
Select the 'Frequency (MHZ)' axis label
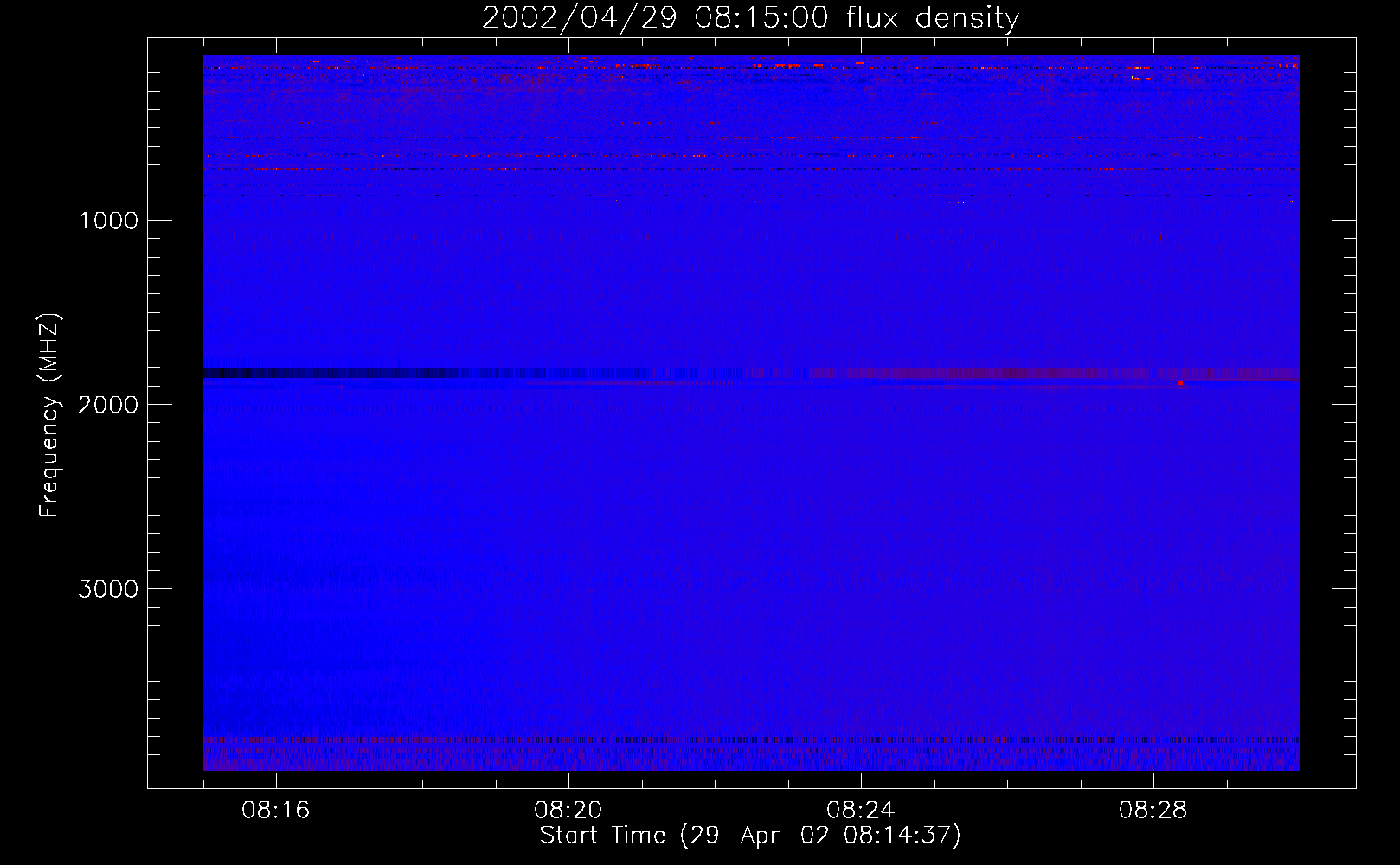tap(49, 414)
